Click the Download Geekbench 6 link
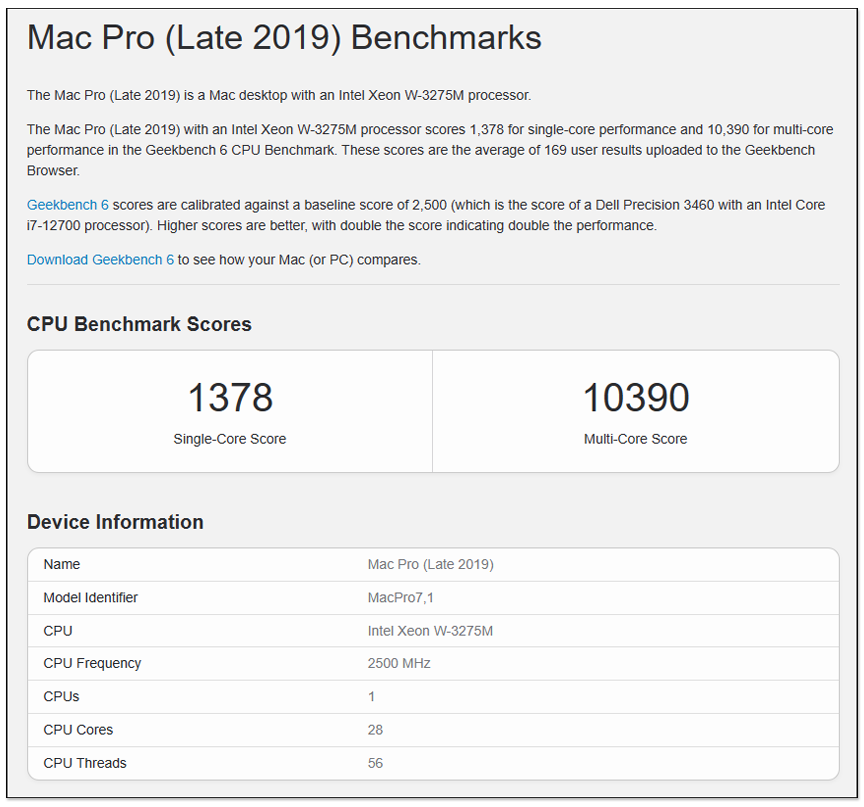The image size is (864, 807). coord(100,260)
